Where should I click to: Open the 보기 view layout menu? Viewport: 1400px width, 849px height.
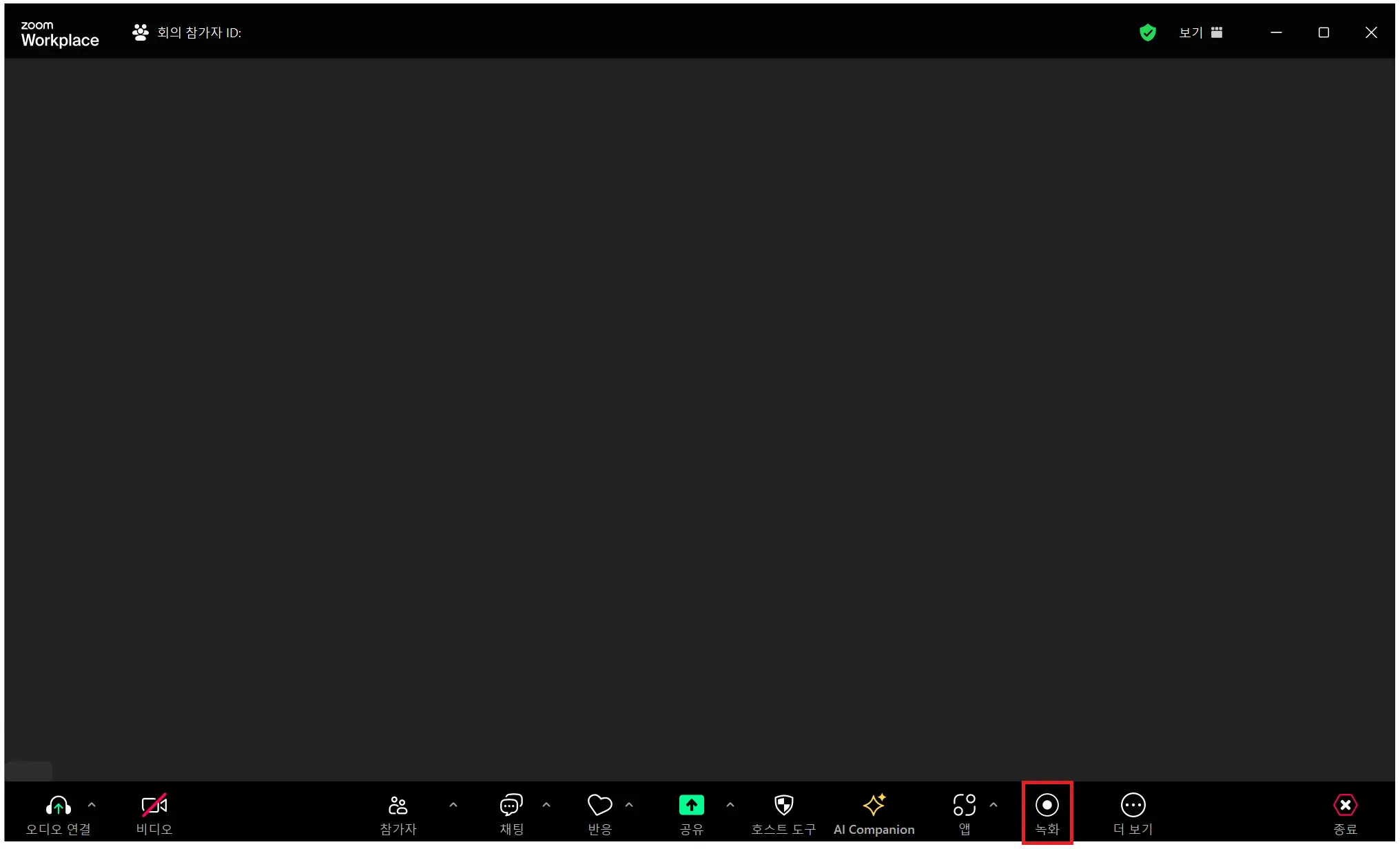(x=1200, y=32)
